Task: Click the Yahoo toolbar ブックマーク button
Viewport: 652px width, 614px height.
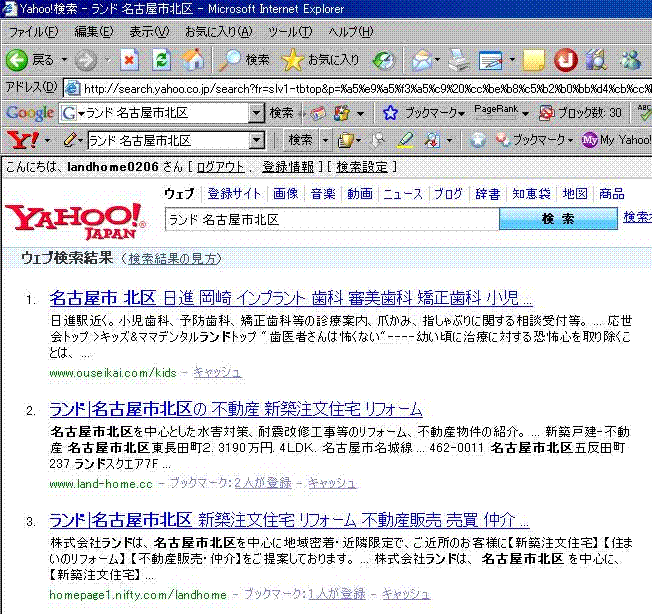Action: click(x=534, y=140)
